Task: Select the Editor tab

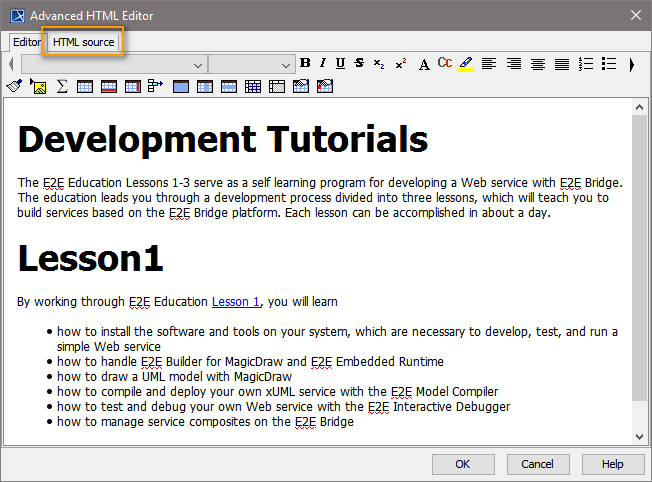Action: click(27, 42)
